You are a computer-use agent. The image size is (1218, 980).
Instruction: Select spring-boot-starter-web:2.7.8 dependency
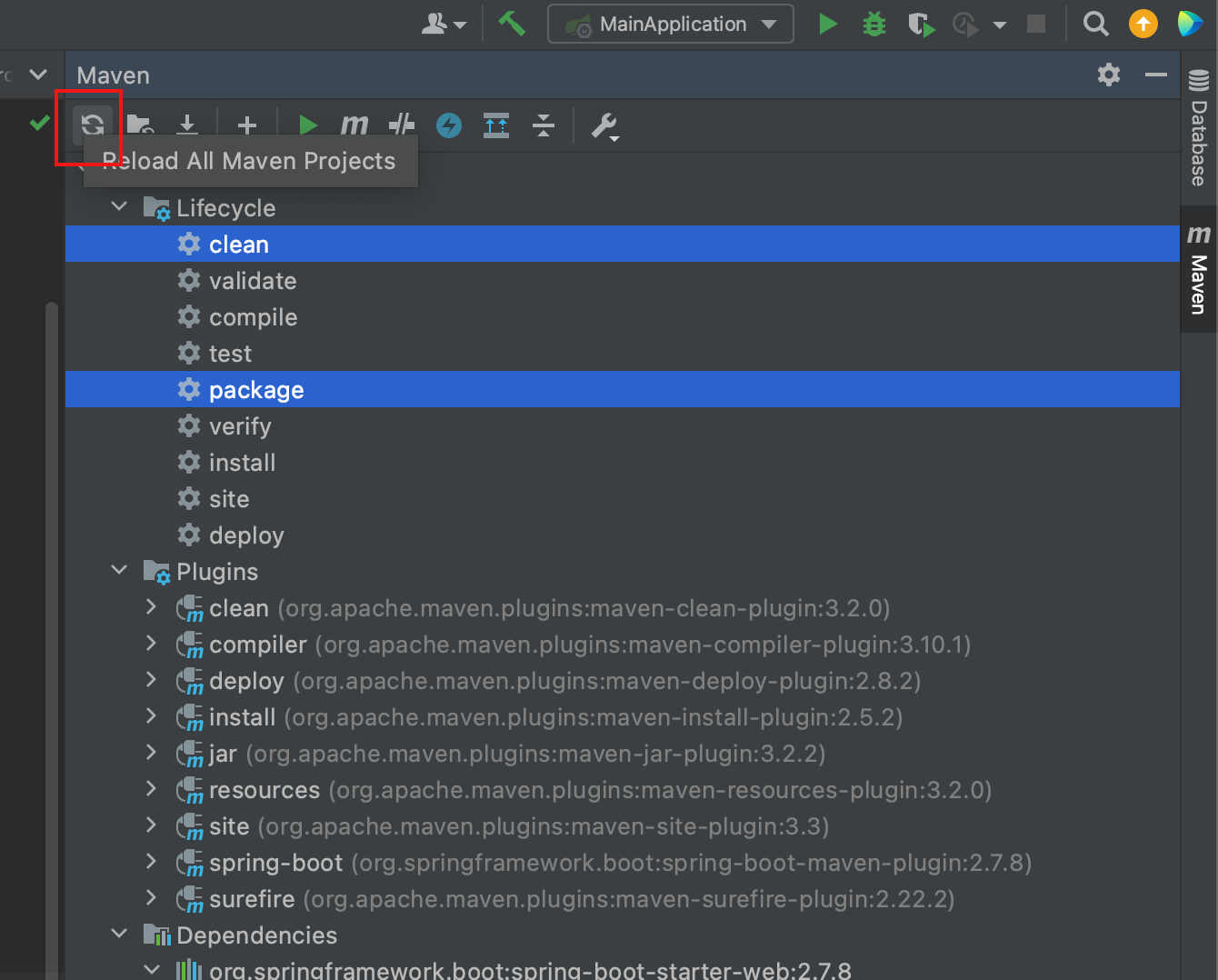coord(623,968)
